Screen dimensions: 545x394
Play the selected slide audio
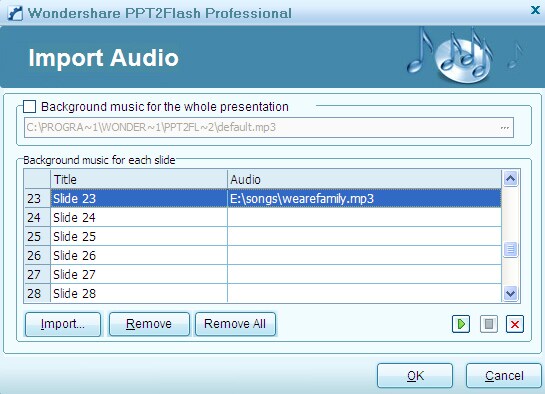(461, 324)
